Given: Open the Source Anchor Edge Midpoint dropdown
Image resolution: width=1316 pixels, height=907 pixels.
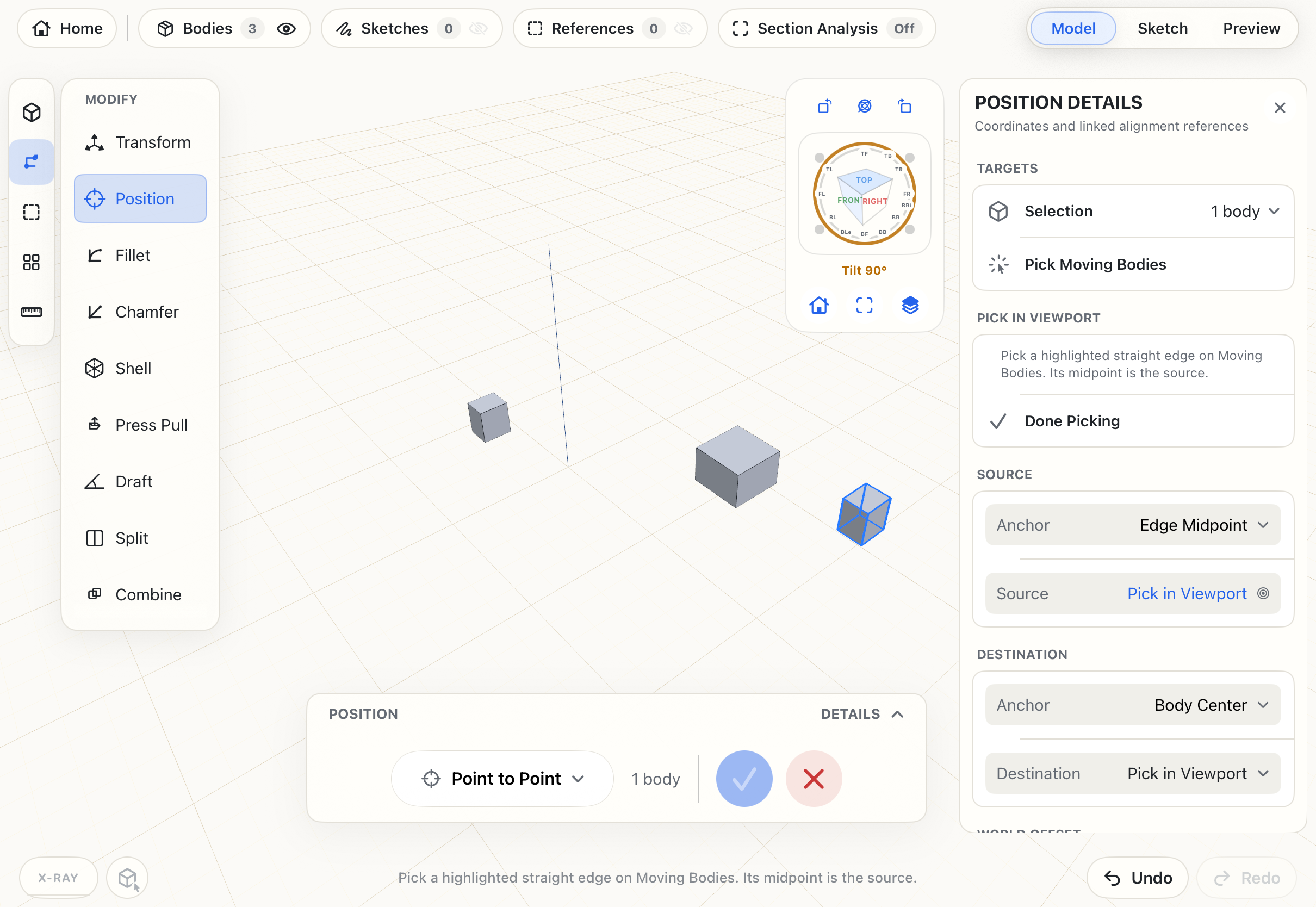Looking at the screenshot, I should pos(1132,525).
